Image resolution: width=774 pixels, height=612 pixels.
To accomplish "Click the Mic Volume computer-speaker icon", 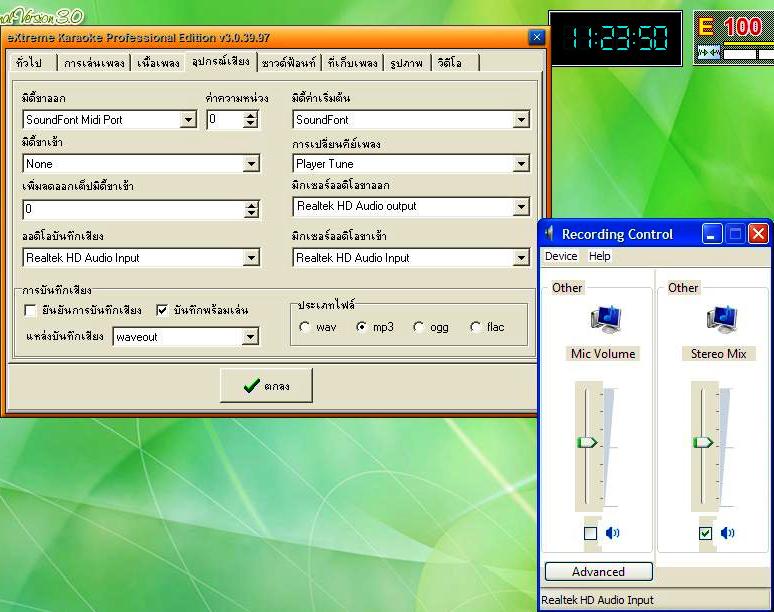I will tap(606, 319).
